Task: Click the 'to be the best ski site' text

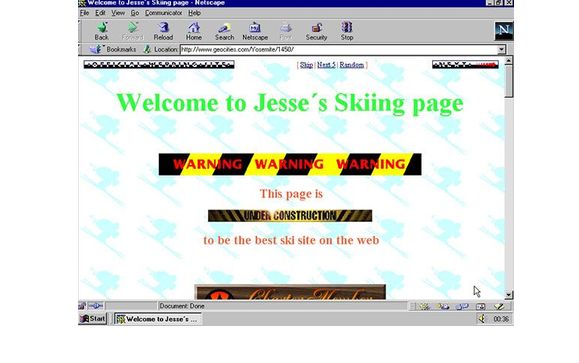Action: point(291,240)
